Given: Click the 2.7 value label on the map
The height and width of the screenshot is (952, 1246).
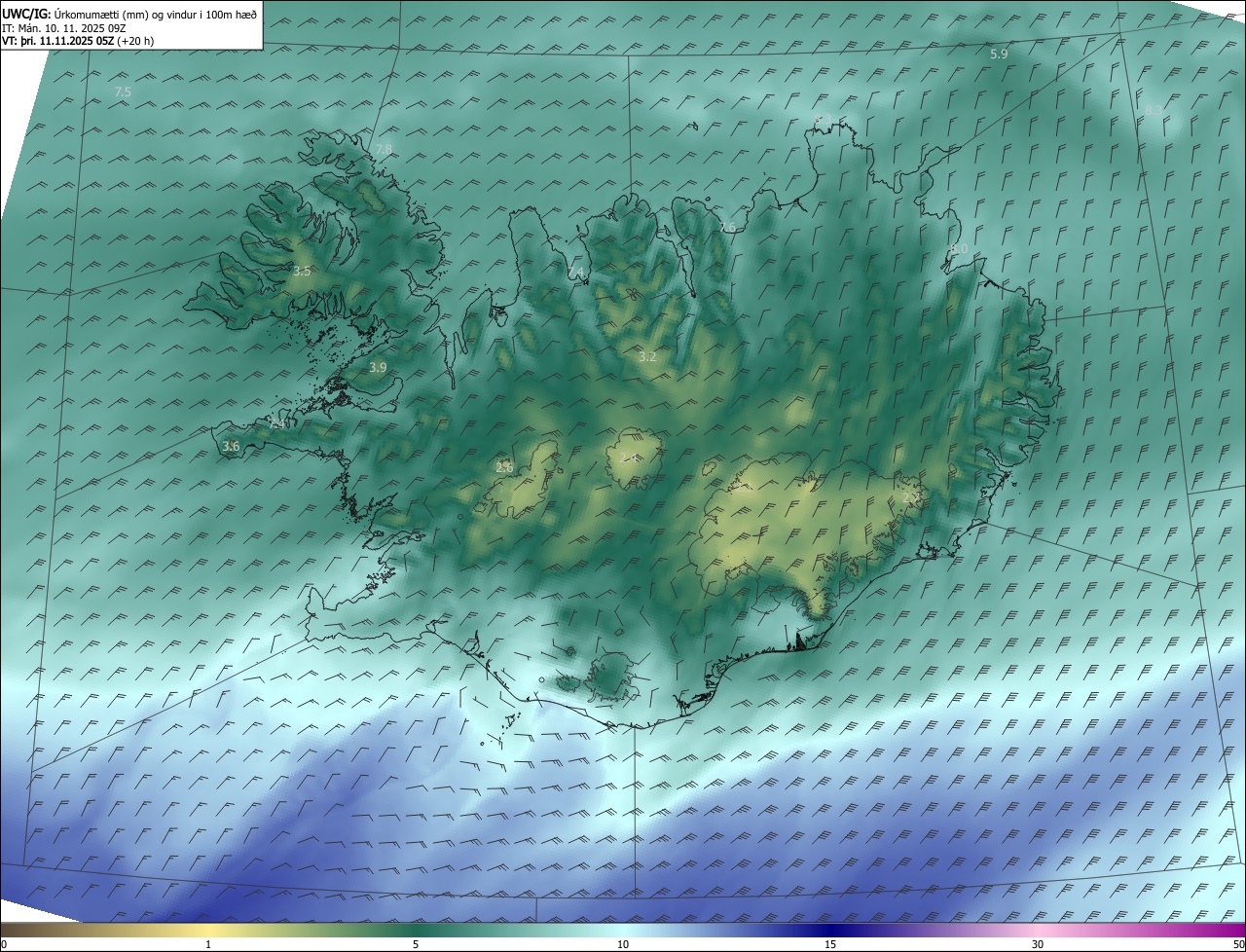Looking at the screenshot, I should [x=911, y=497].
